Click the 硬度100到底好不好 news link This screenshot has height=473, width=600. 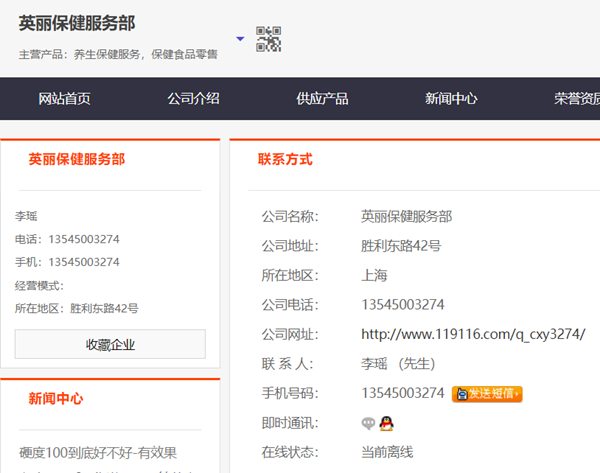tap(98, 453)
